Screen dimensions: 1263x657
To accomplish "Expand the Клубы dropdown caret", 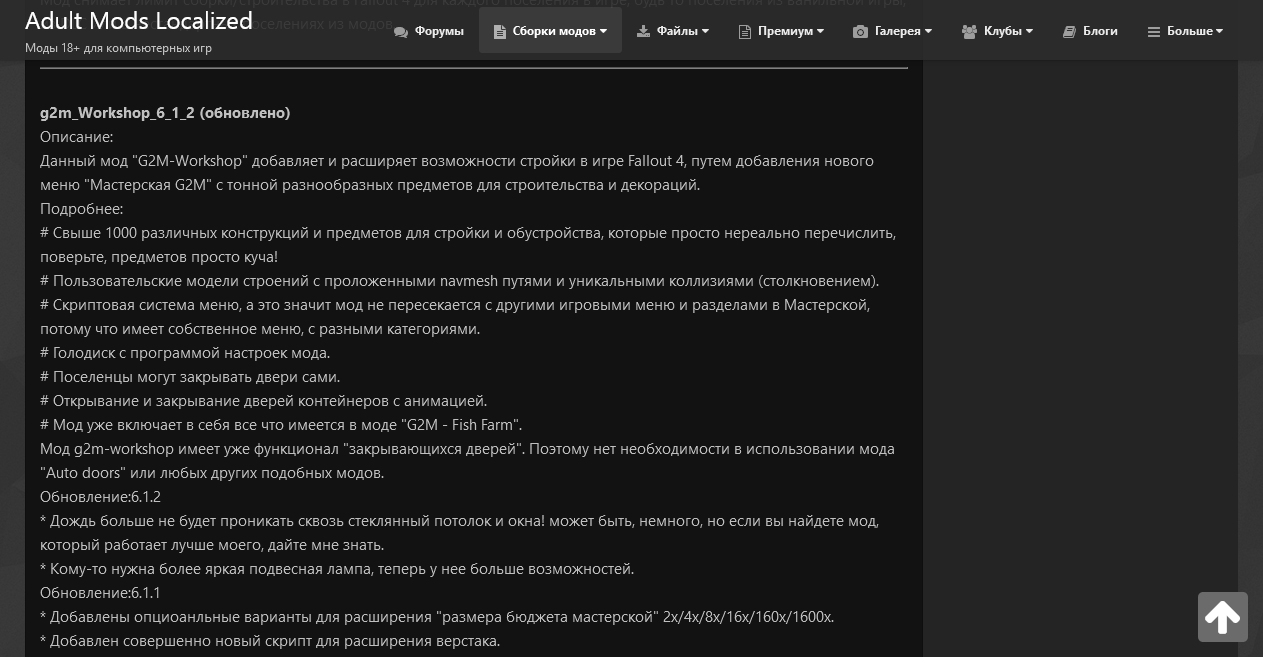I will [1029, 32].
